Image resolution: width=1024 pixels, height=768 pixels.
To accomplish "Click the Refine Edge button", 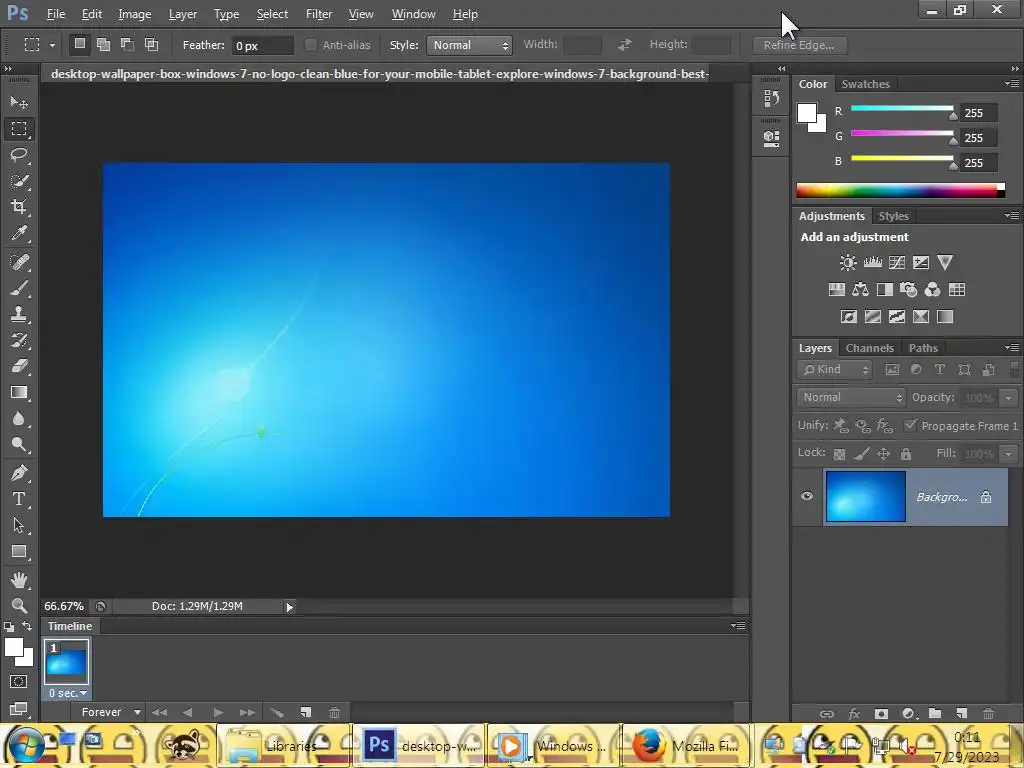I will [799, 45].
